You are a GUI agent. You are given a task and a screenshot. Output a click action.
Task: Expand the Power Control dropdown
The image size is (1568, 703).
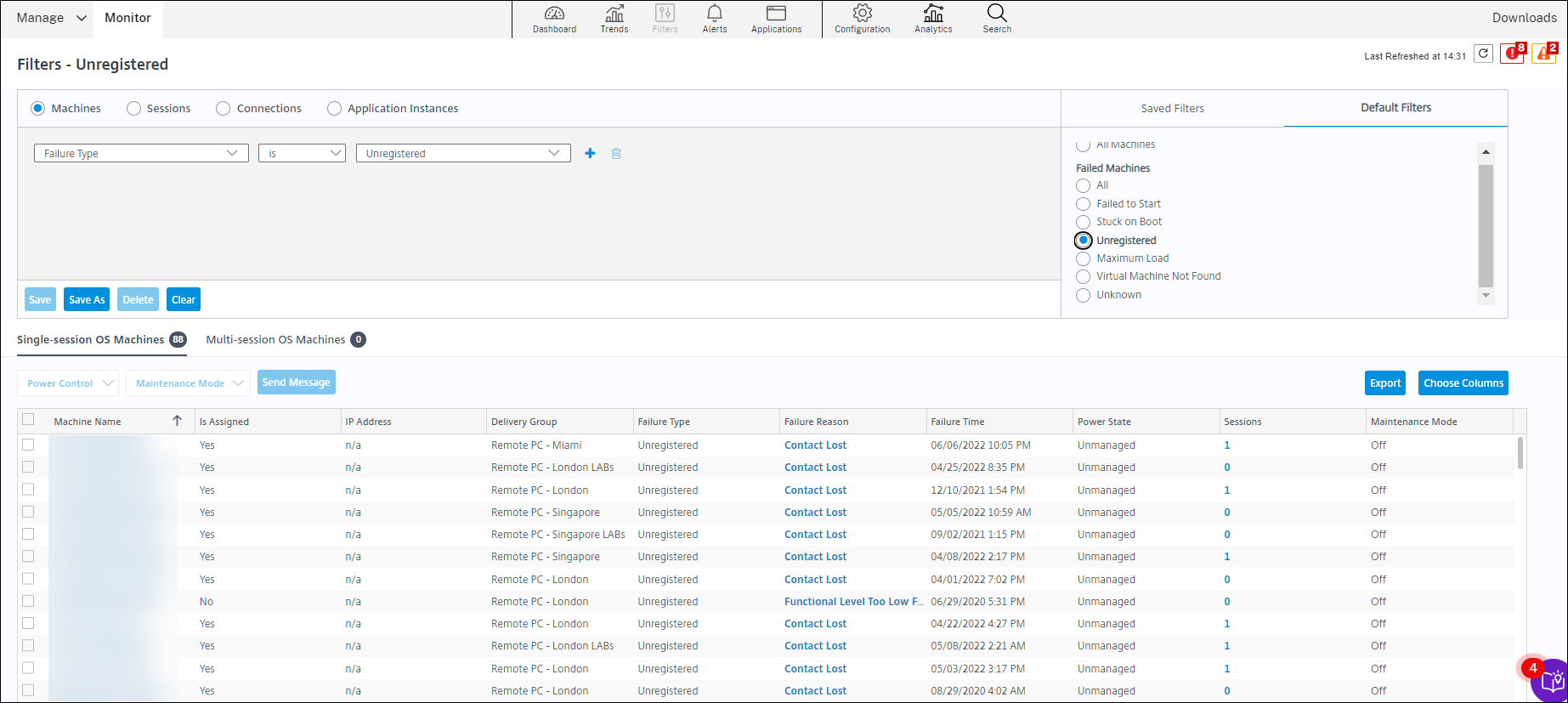(x=68, y=383)
